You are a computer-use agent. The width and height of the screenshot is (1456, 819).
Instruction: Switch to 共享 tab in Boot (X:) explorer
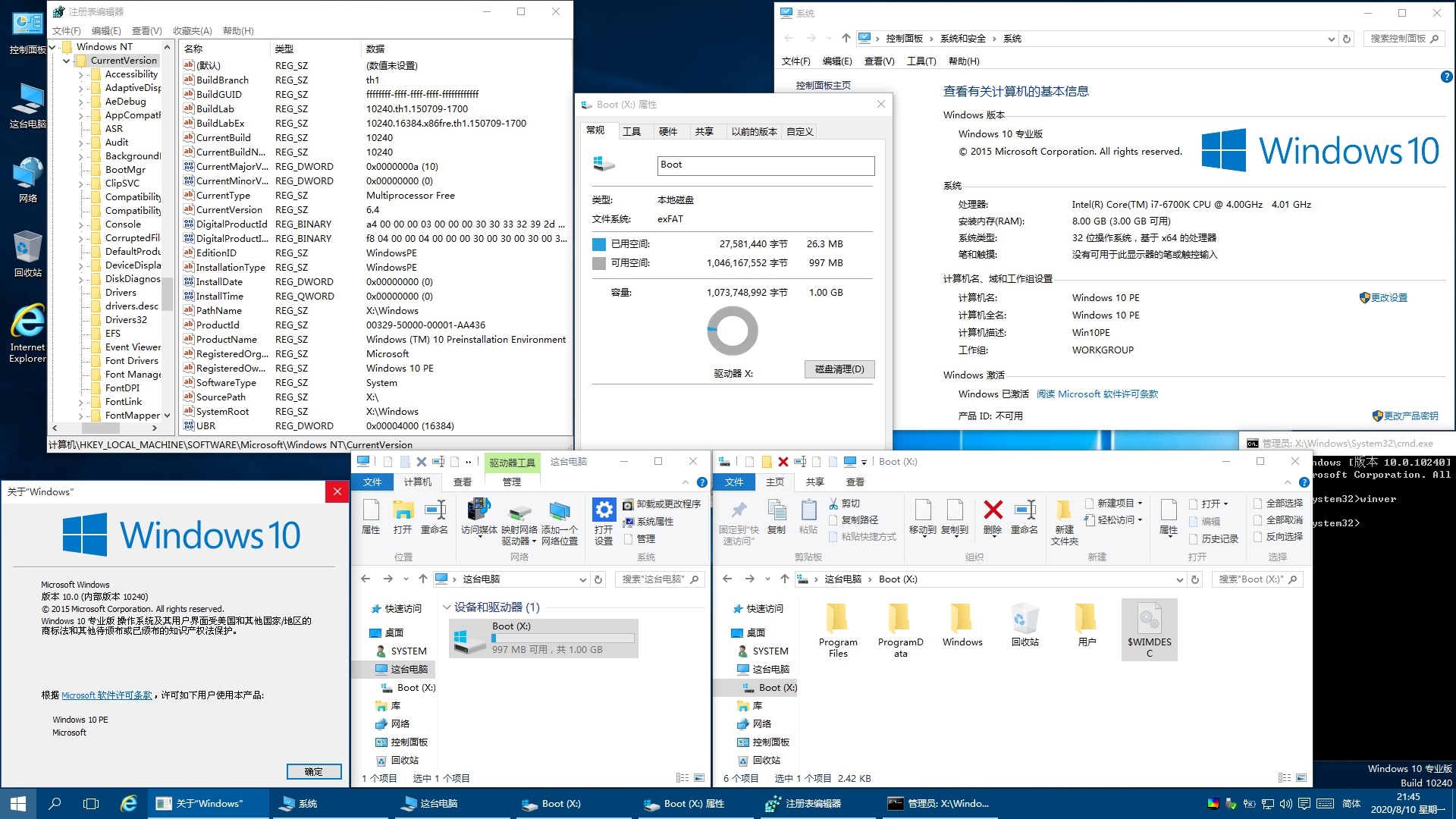click(815, 482)
